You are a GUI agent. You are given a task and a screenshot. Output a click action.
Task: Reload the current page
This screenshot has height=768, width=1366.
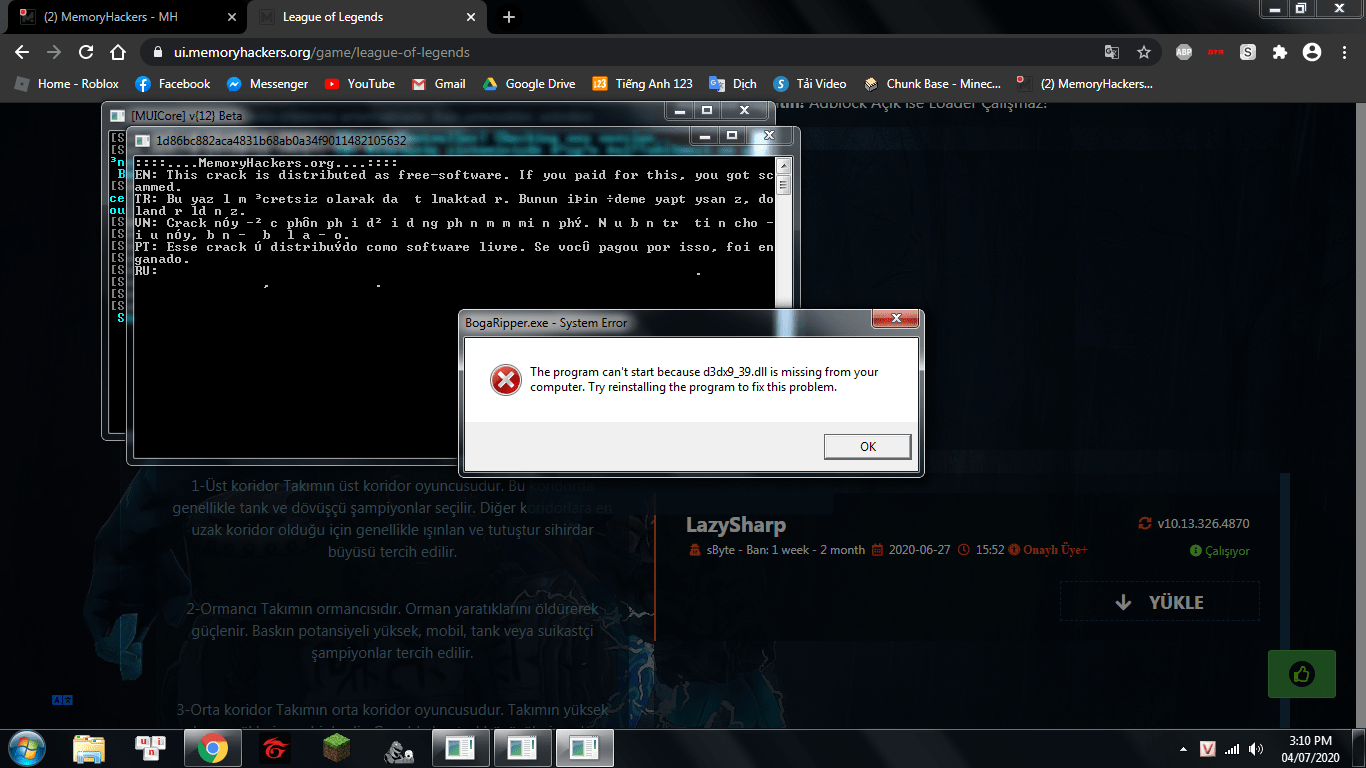click(x=86, y=52)
